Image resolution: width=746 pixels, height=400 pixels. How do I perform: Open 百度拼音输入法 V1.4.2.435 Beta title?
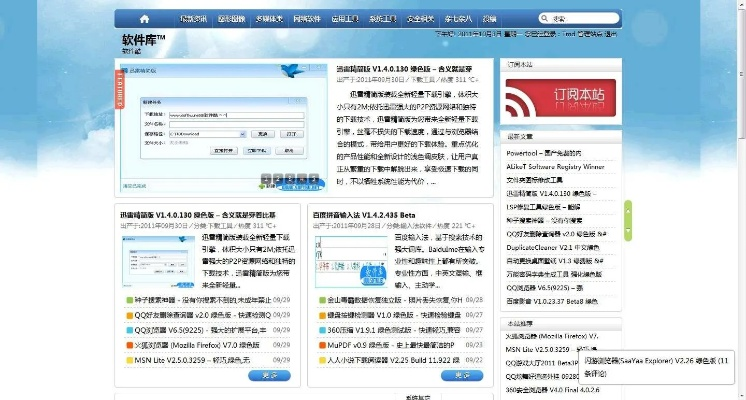tap(365, 214)
